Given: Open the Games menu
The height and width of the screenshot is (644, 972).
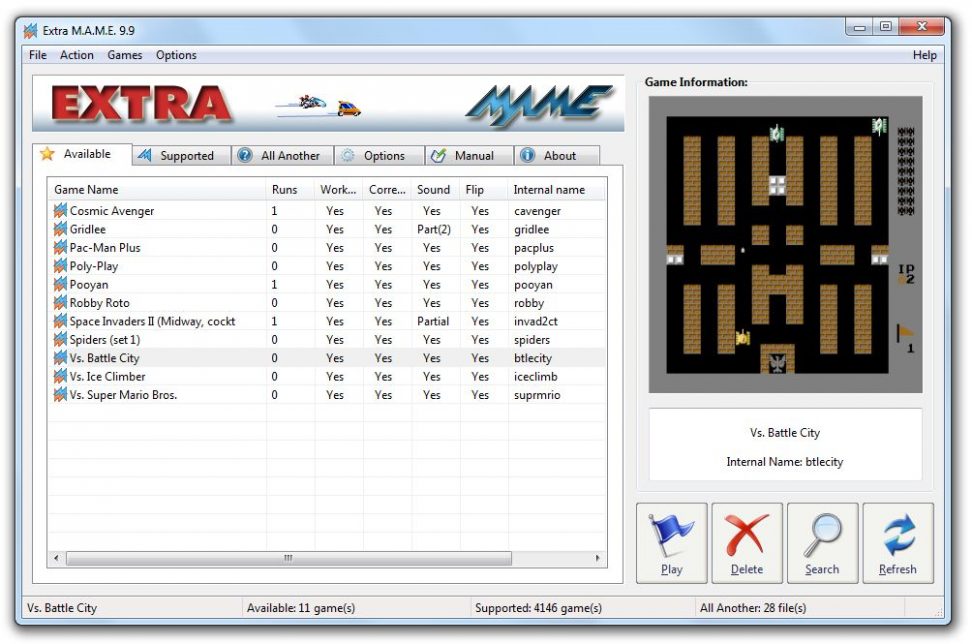Looking at the screenshot, I should (x=124, y=55).
